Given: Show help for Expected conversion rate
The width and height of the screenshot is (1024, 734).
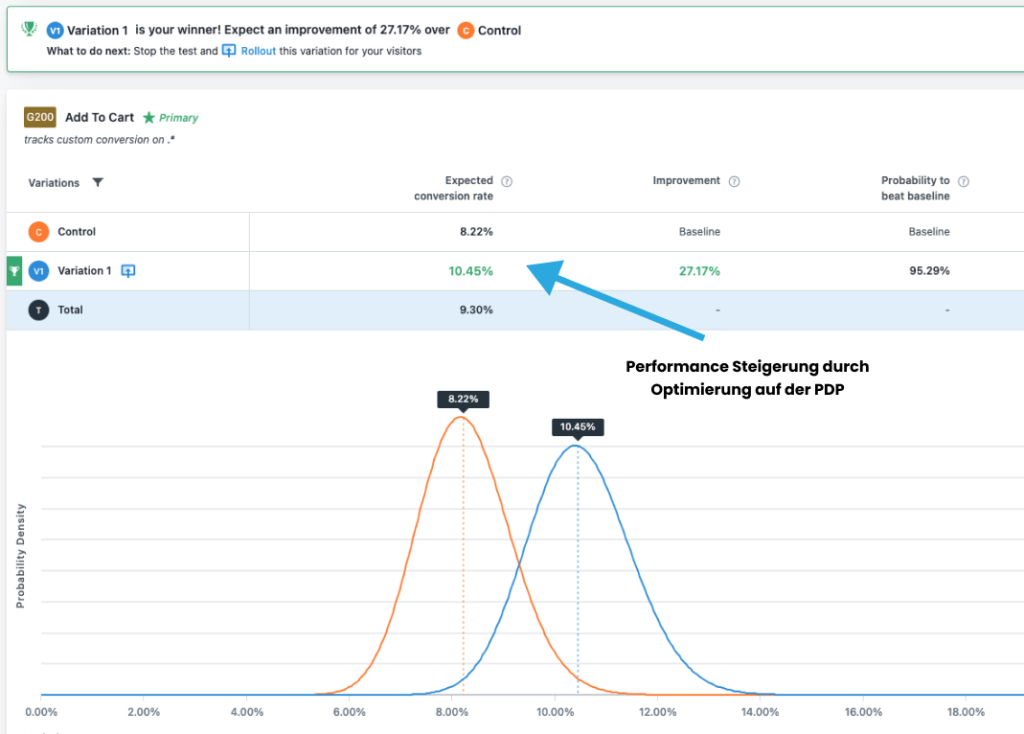Looking at the screenshot, I should pos(506,182).
